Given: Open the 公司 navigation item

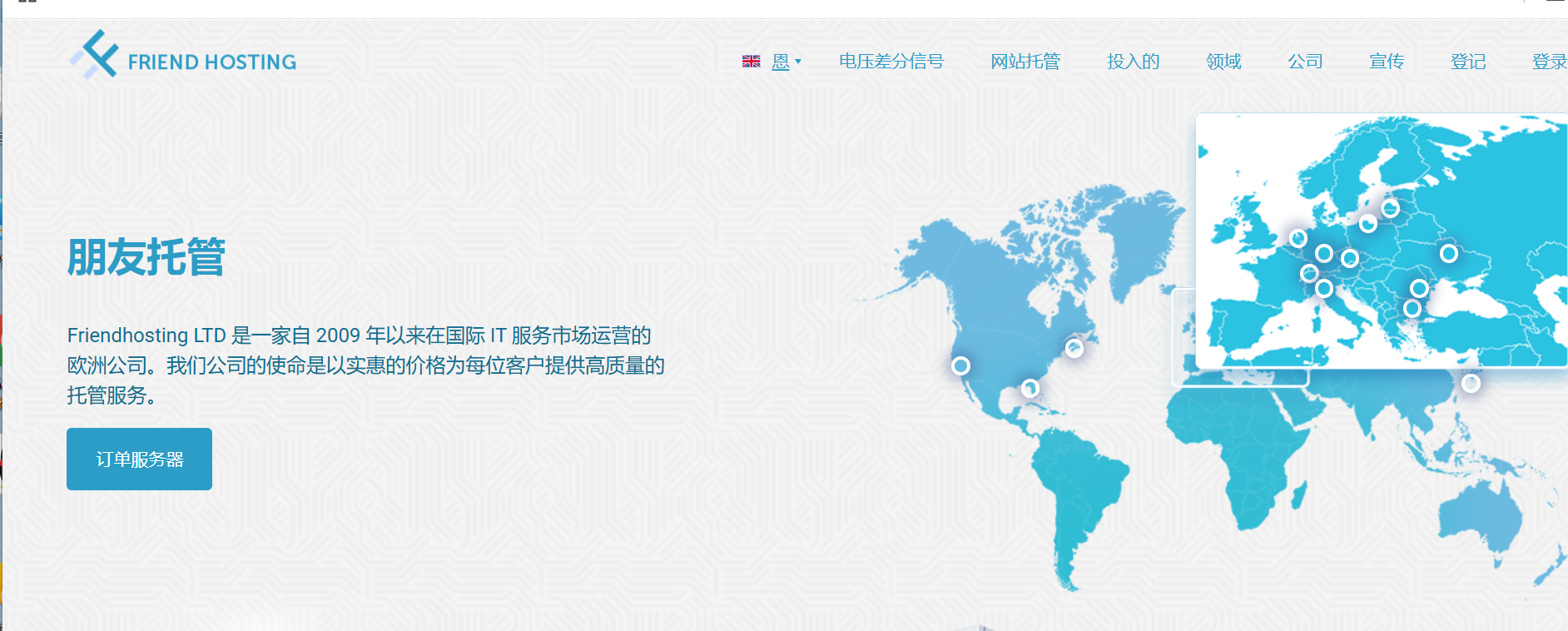Looking at the screenshot, I should point(1304,62).
